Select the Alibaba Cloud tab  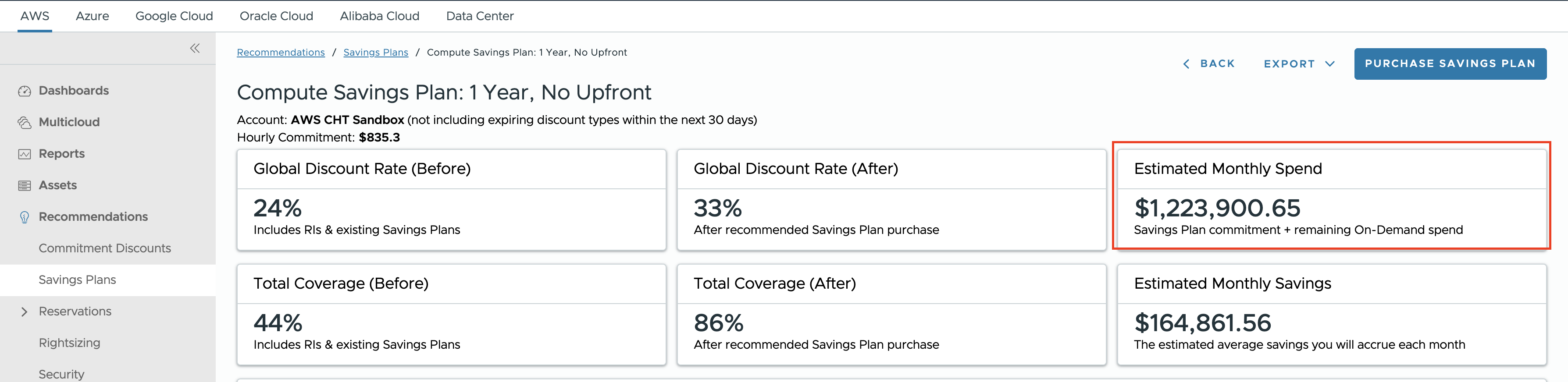[379, 16]
